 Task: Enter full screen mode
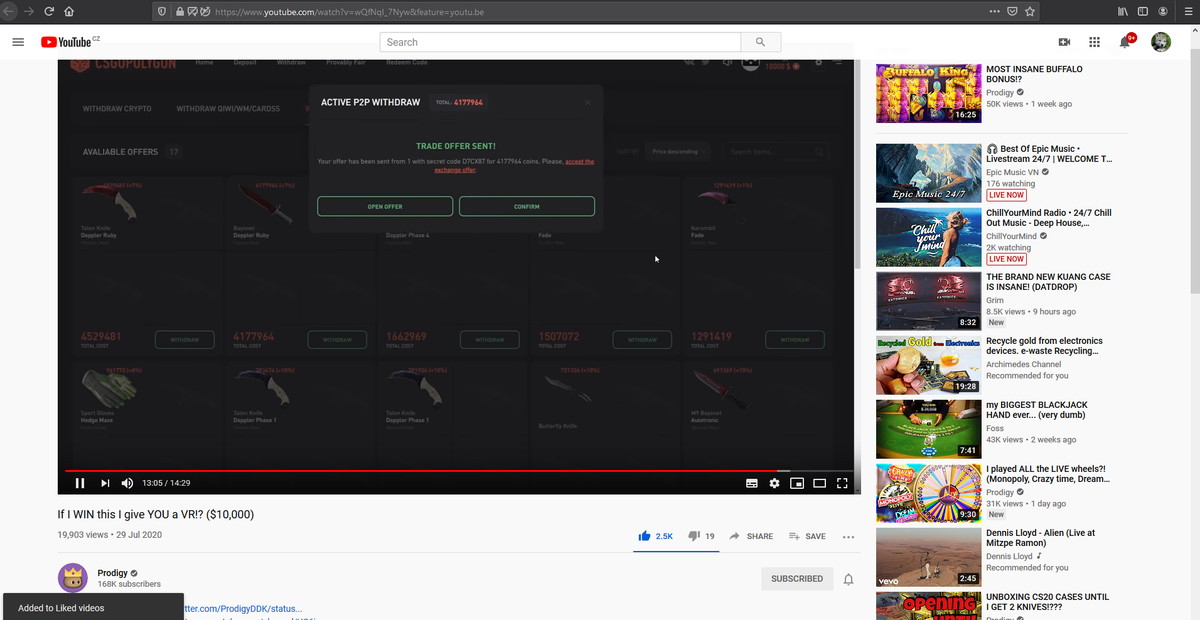[x=842, y=483]
